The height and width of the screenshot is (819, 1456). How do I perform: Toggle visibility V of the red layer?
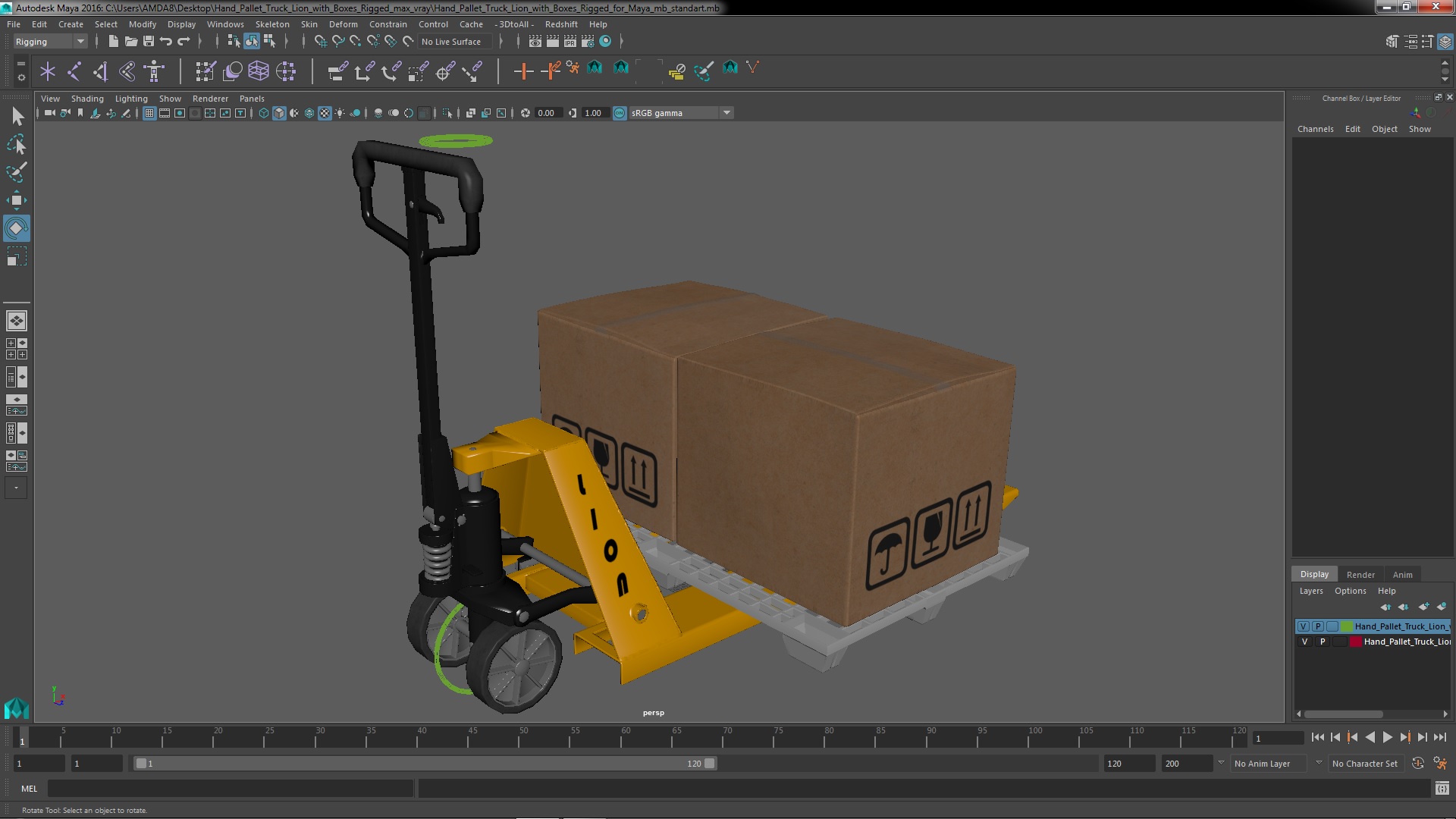(x=1304, y=642)
